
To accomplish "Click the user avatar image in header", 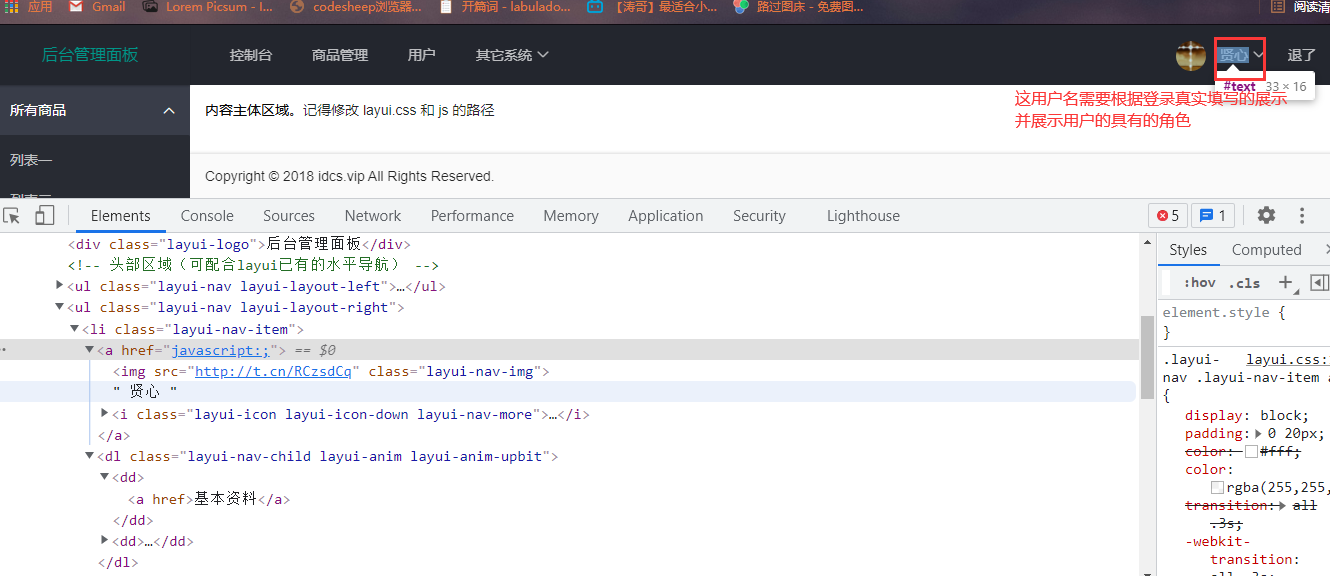I will click(1190, 56).
